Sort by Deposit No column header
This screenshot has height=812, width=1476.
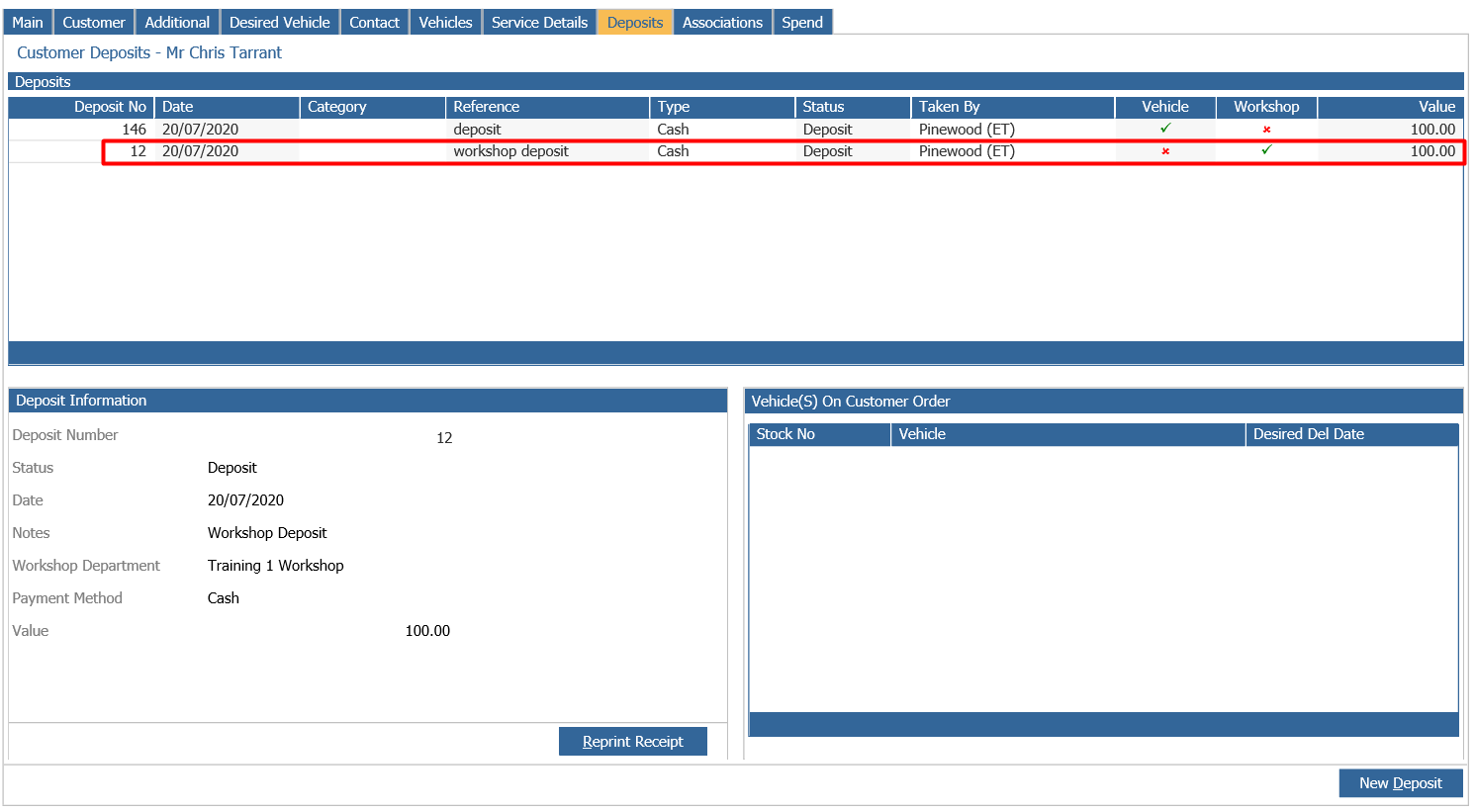tap(81, 107)
